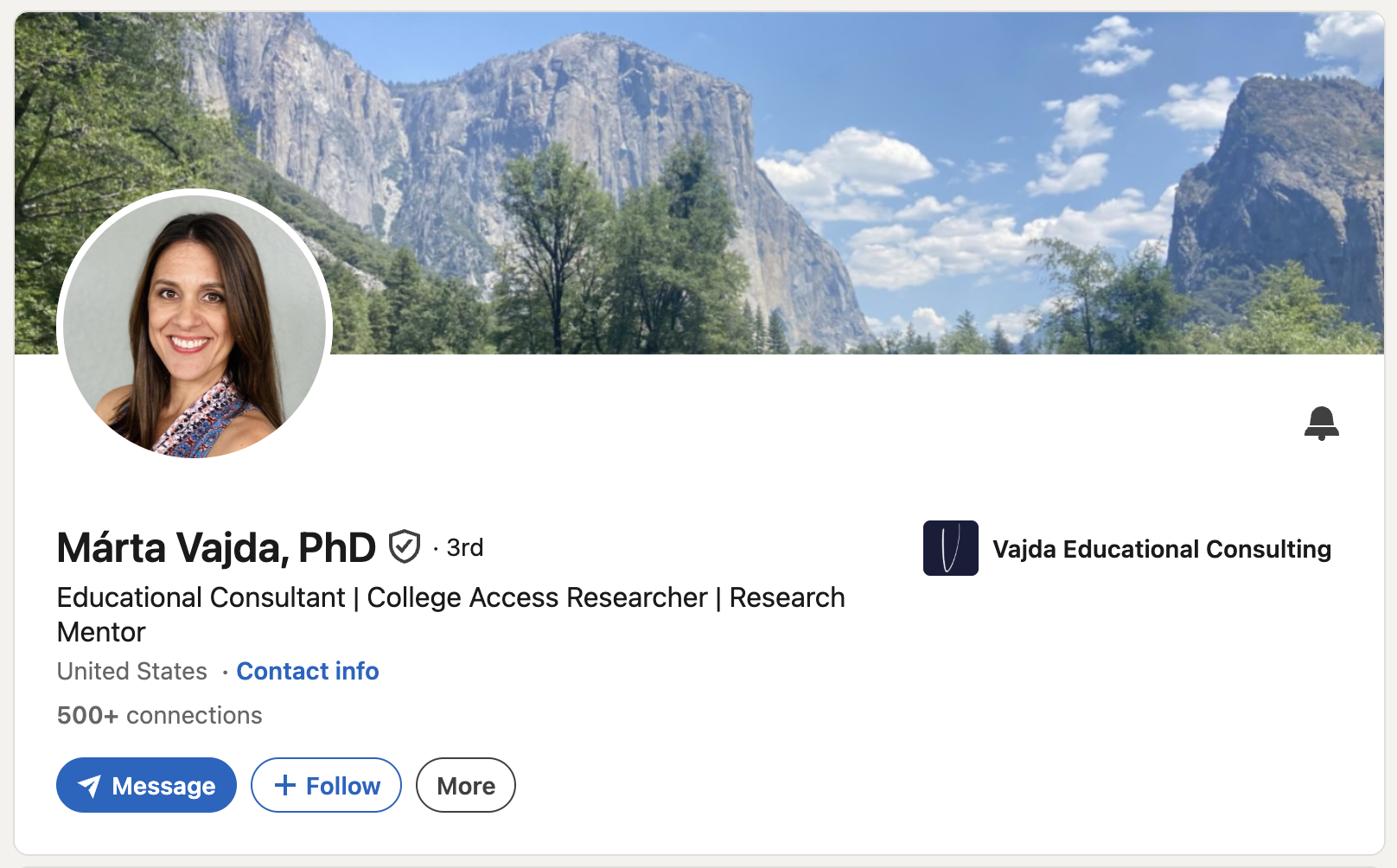
Task: Click the United States location text
Action: pos(132,671)
